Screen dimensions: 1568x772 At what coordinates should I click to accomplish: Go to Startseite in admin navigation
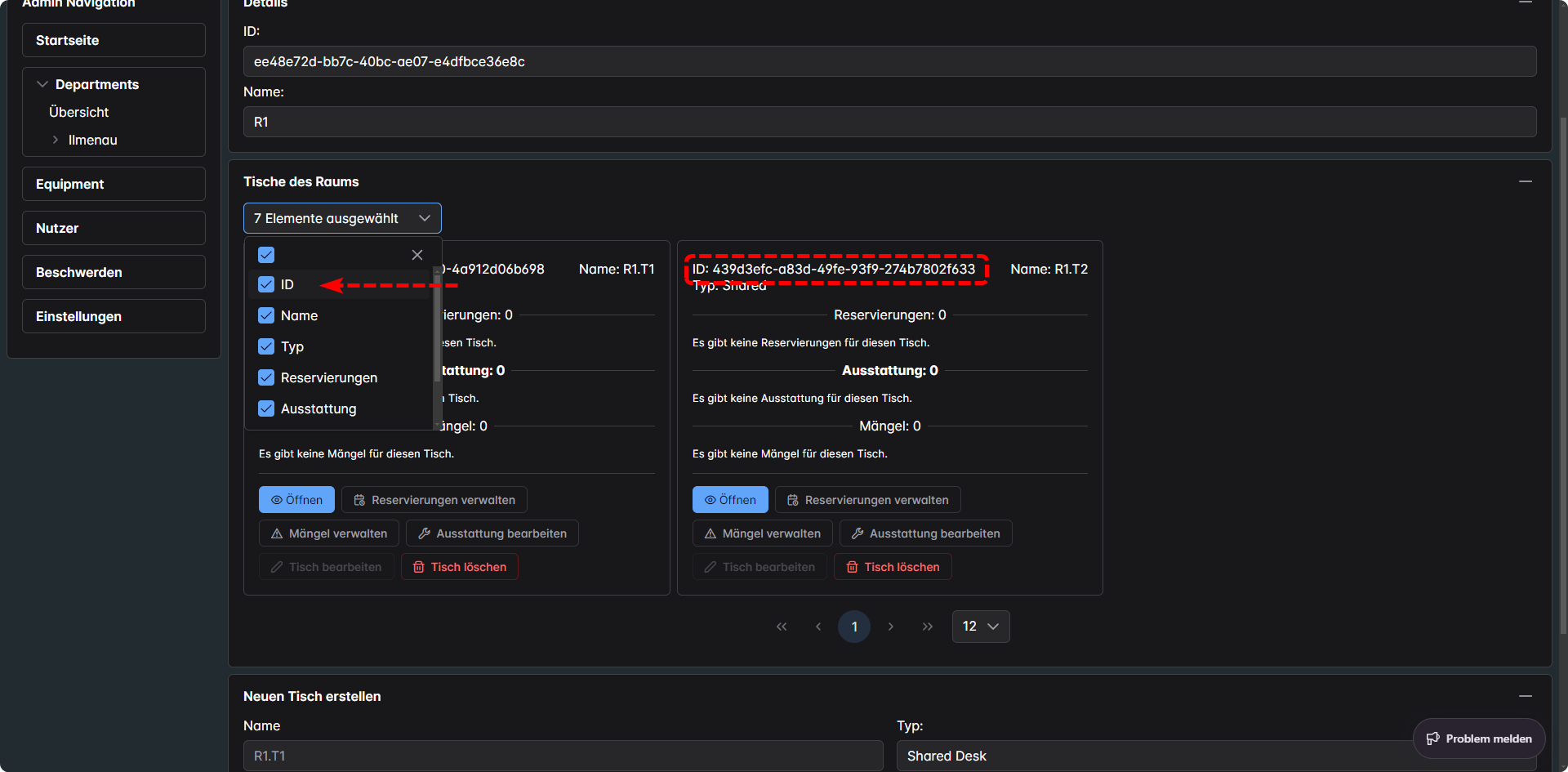click(114, 40)
